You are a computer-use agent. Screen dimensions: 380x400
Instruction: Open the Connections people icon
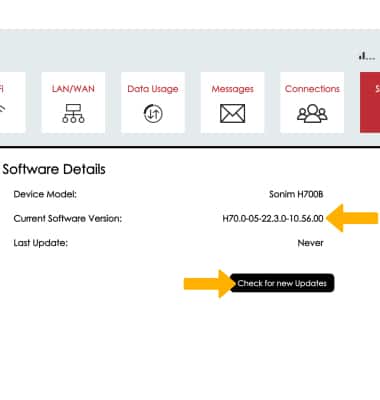coord(312,113)
